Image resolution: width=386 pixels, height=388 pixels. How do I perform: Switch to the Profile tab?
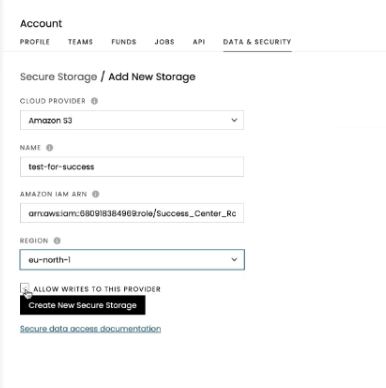click(x=35, y=42)
